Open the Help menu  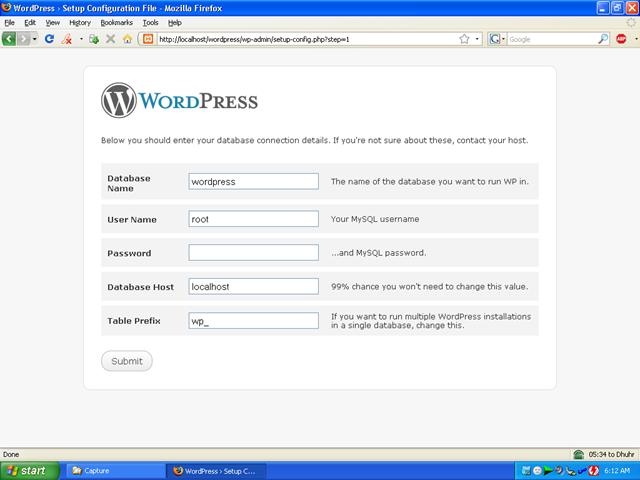175,23
